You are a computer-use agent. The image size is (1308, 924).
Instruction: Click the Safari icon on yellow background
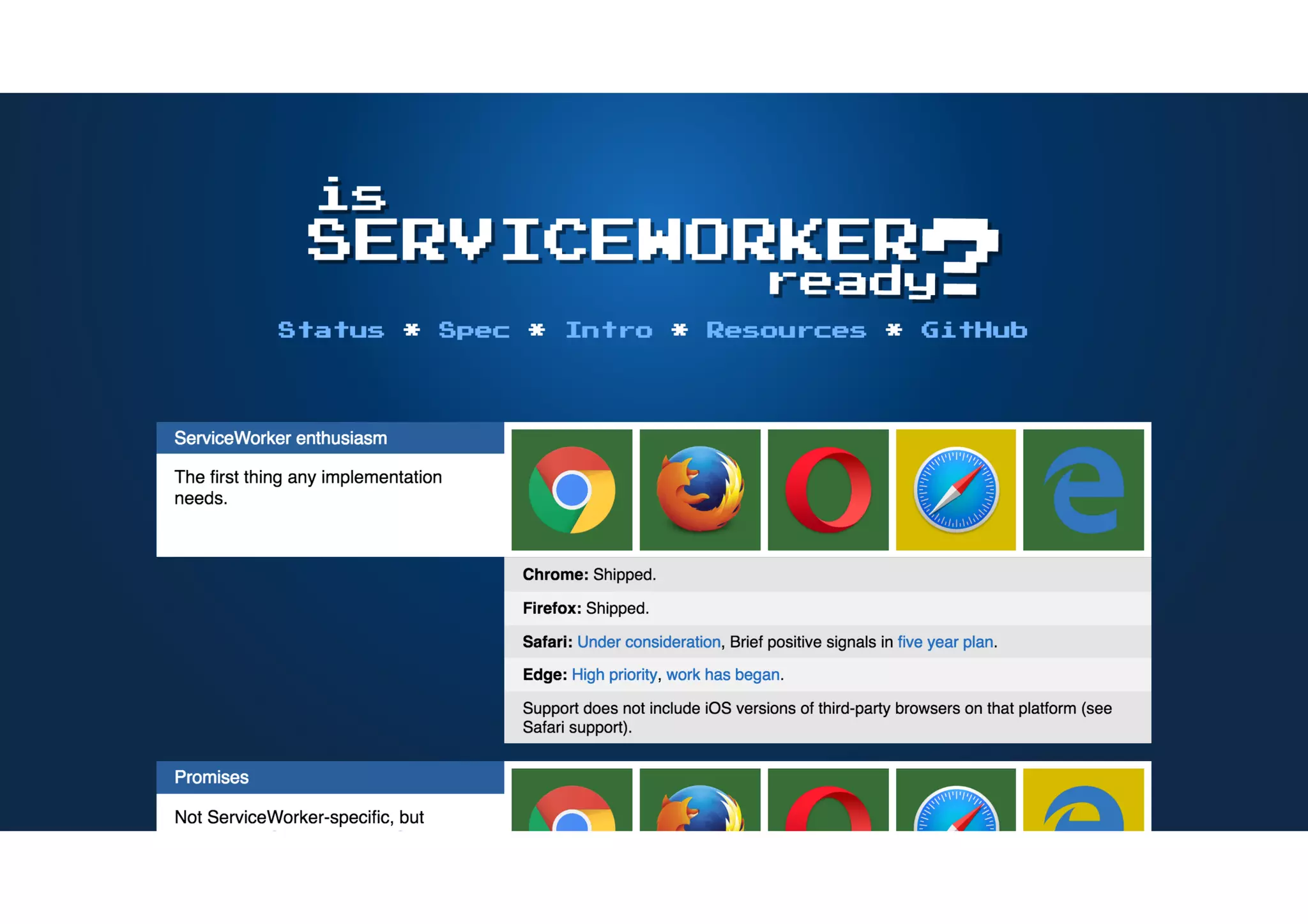(955, 490)
